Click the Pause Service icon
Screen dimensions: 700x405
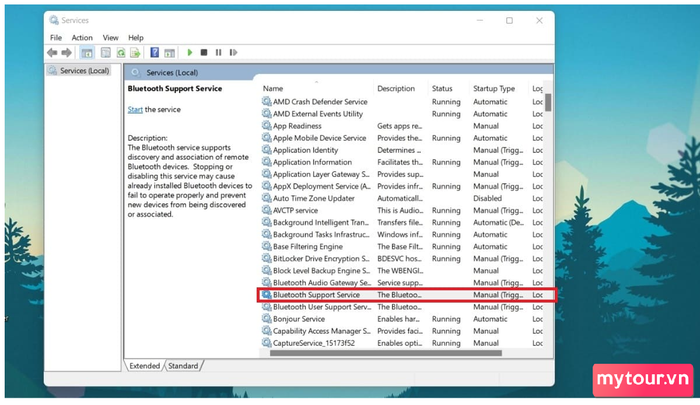[x=218, y=53]
